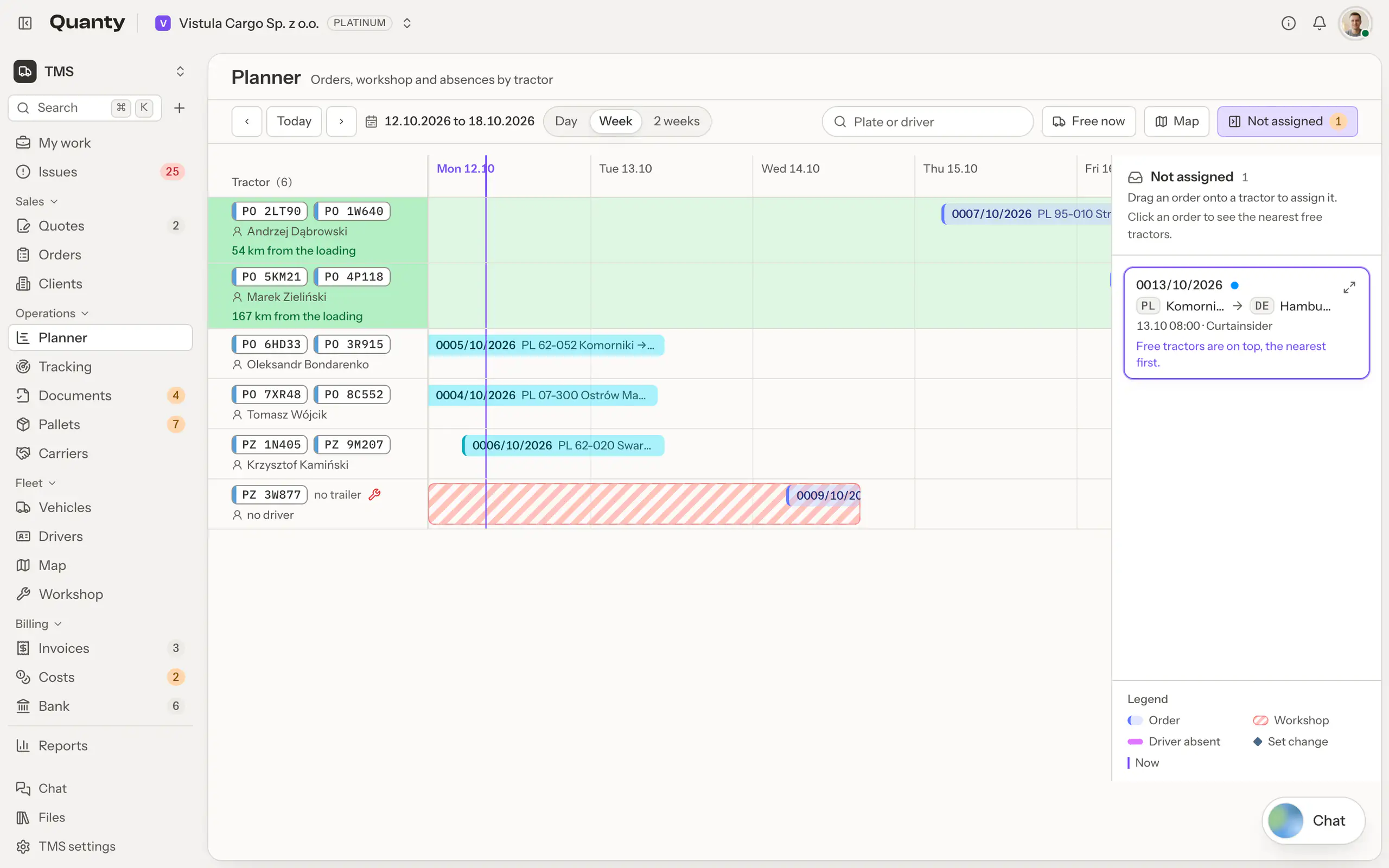Open notifications bell
Image resolution: width=1389 pixels, height=868 pixels.
click(x=1320, y=23)
